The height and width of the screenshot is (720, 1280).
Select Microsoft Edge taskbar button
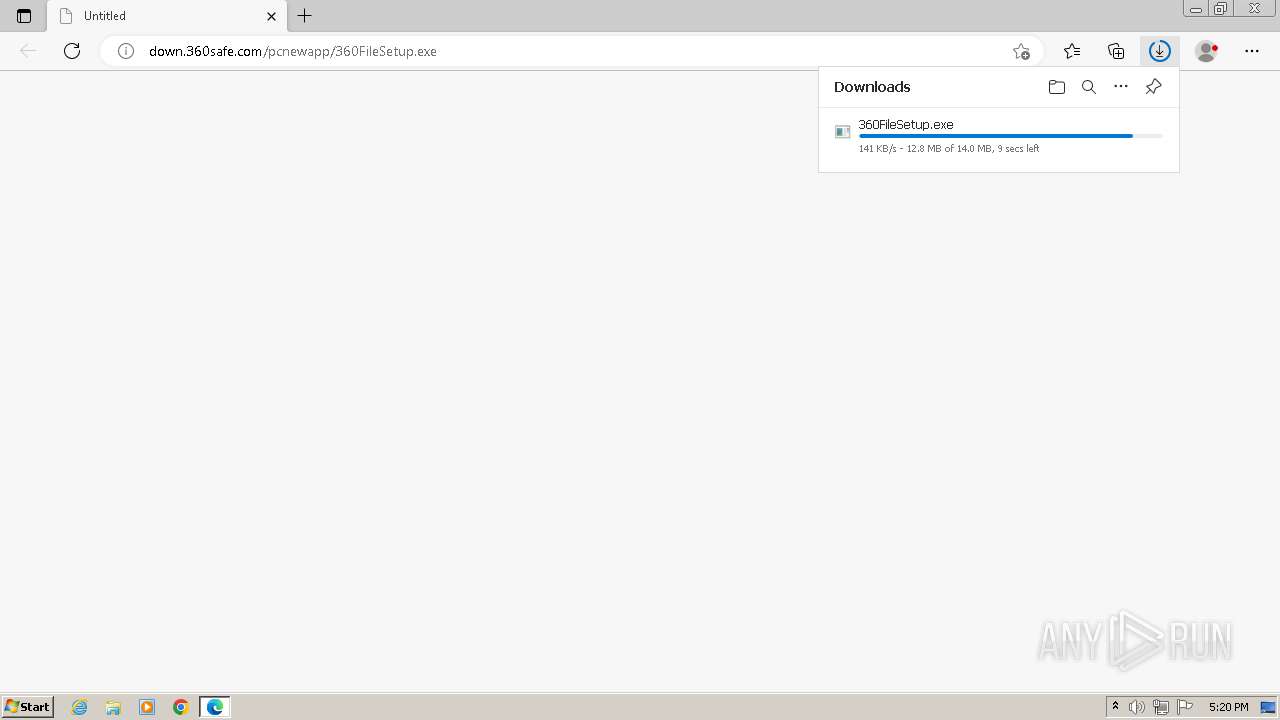215,707
